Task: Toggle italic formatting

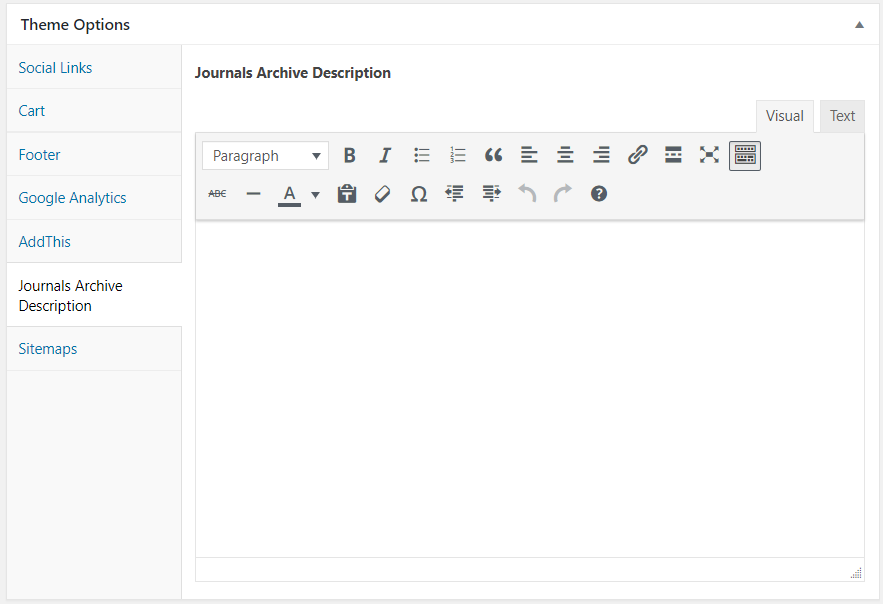Action: coord(385,155)
